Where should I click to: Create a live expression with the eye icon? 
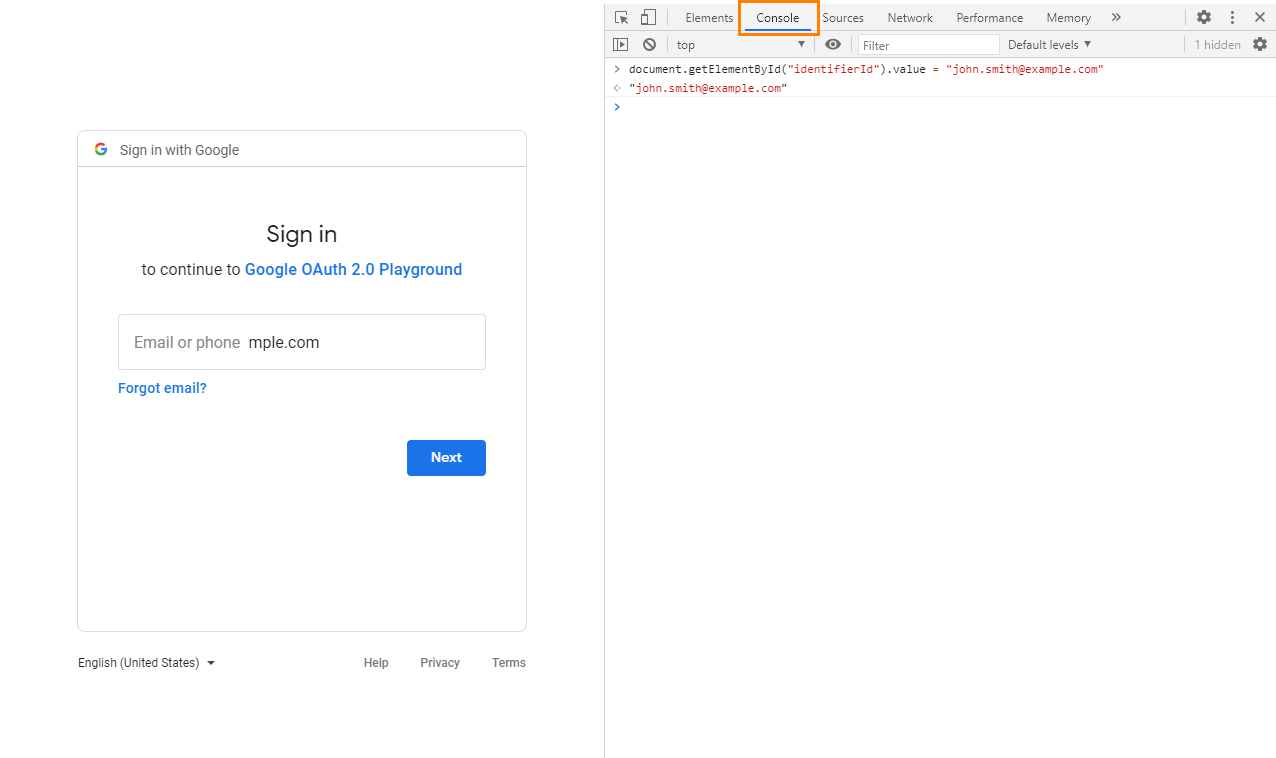coord(833,44)
